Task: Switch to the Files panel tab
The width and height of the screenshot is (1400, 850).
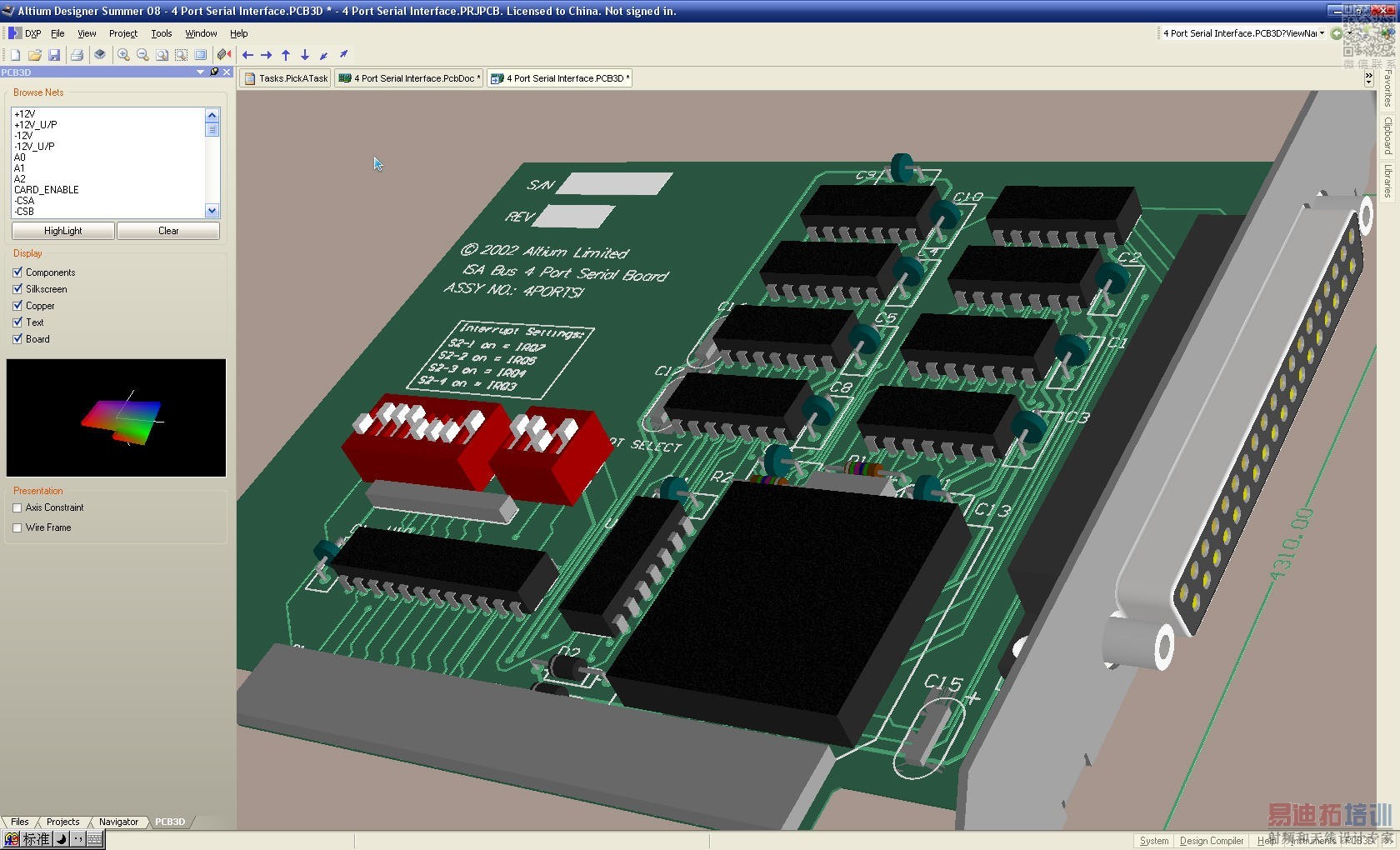Action: click(x=20, y=822)
